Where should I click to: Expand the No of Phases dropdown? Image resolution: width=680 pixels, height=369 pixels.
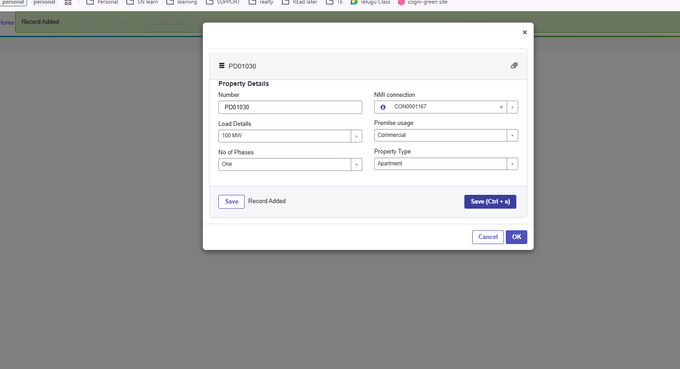356,164
